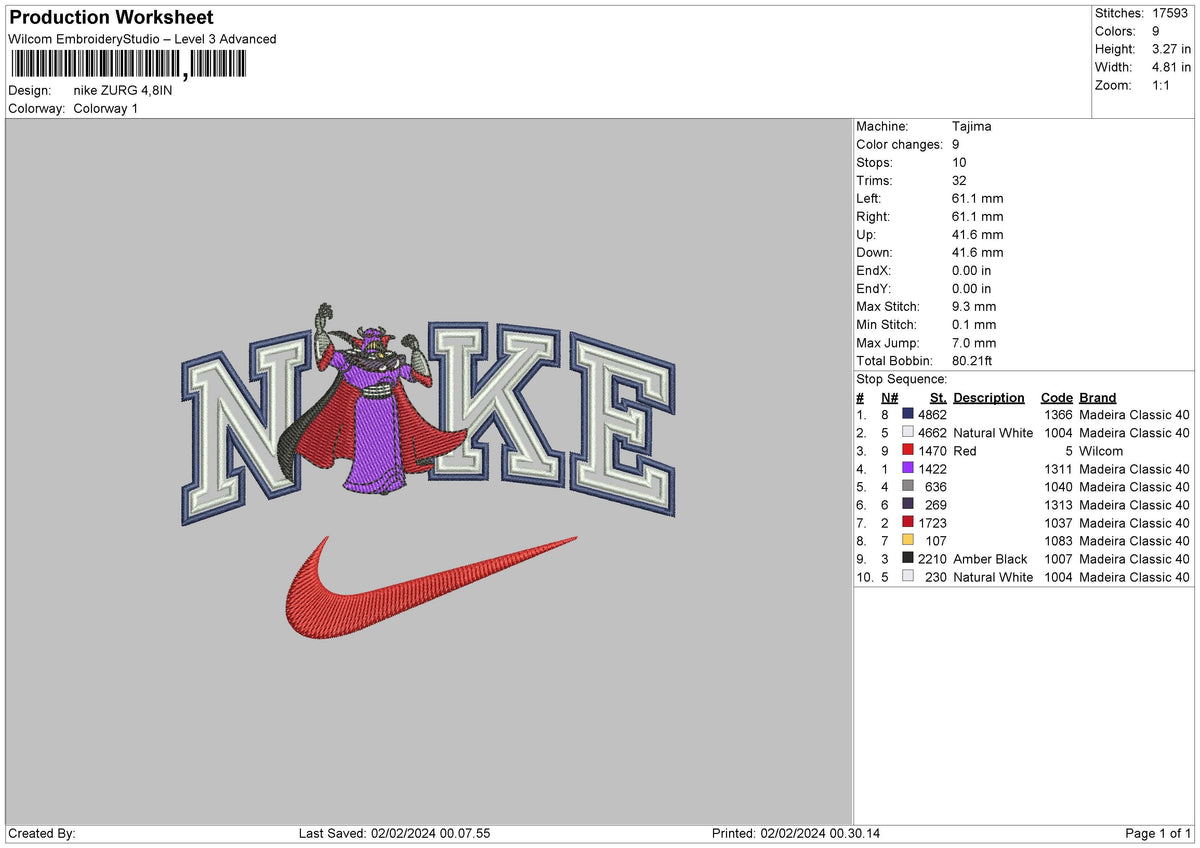Click the Wilcom EmbroideryStudio Level 3 Advanced text
1200x848 pixels.
point(142,39)
